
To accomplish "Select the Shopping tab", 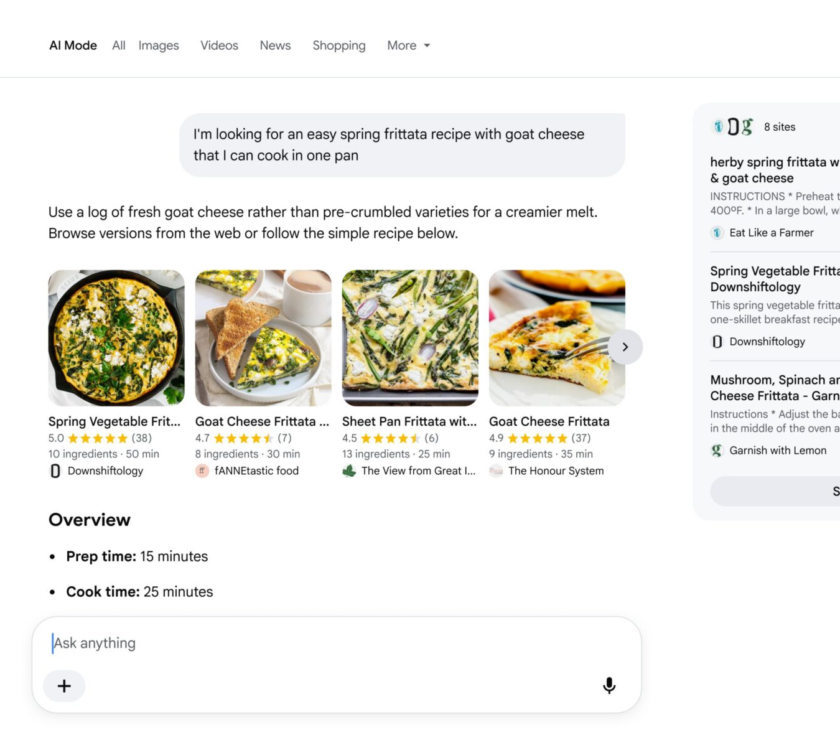I will [x=339, y=46].
